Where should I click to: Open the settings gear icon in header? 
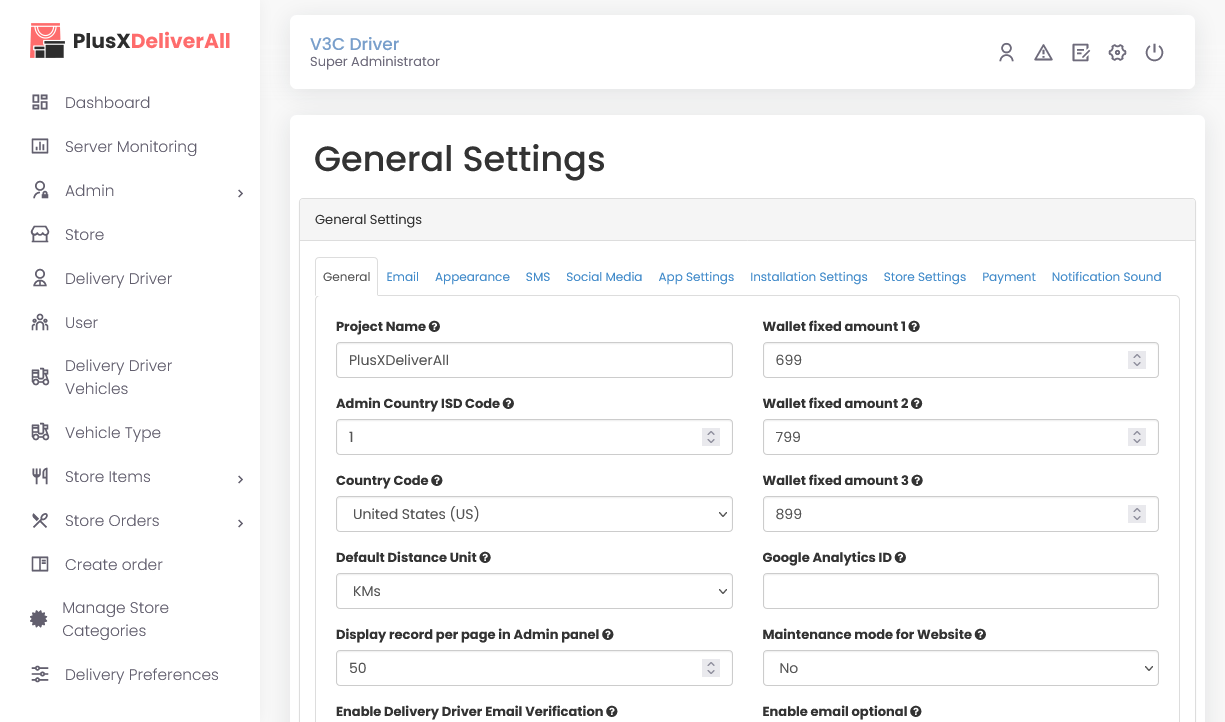click(x=1117, y=53)
